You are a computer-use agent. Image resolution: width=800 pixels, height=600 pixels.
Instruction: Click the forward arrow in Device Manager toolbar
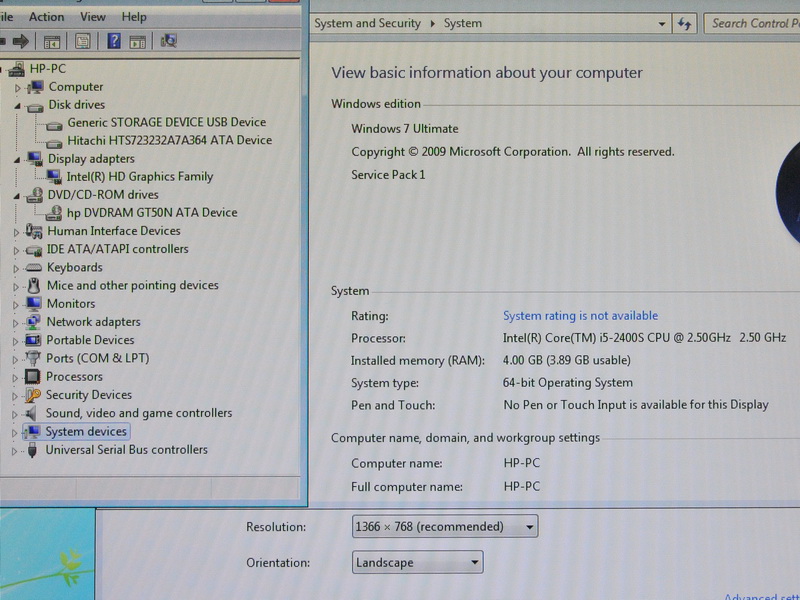pyautogui.click(x=20, y=41)
